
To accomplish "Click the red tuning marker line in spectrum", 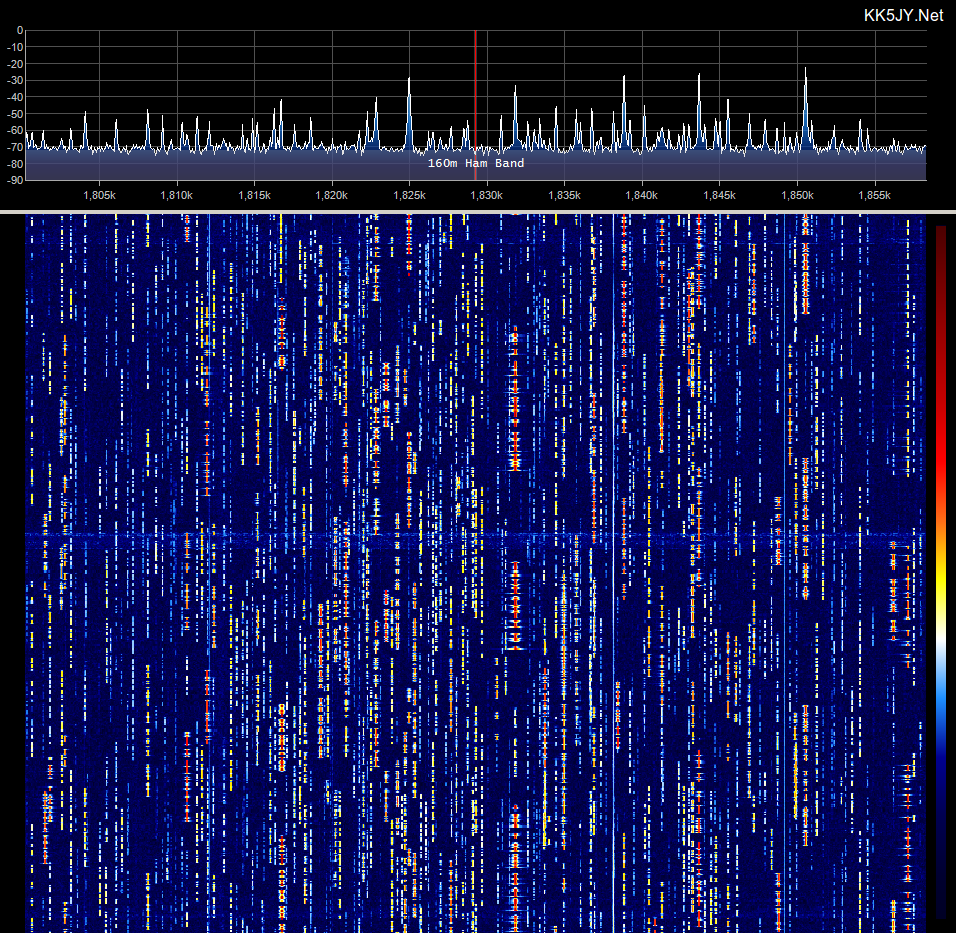I will 476,105.
